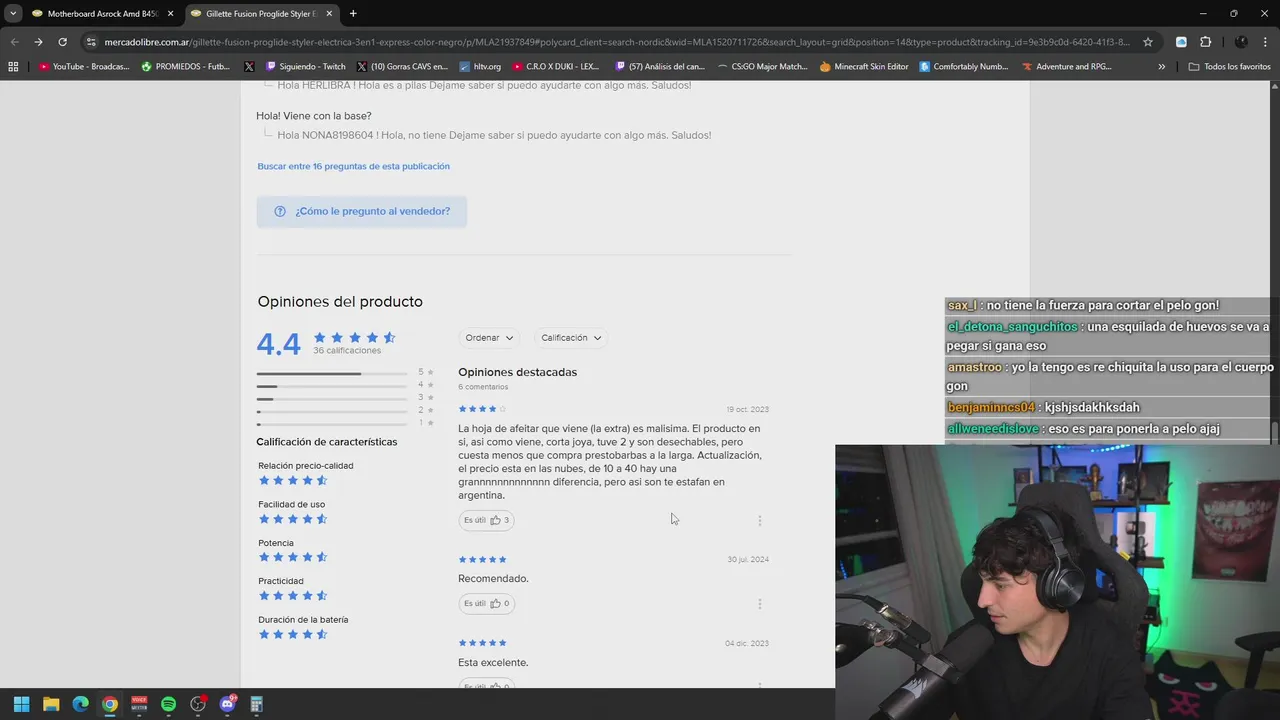Bookmark this page with the star icon
Image resolution: width=1280 pixels, height=720 pixels.
(x=1148, y=42)
